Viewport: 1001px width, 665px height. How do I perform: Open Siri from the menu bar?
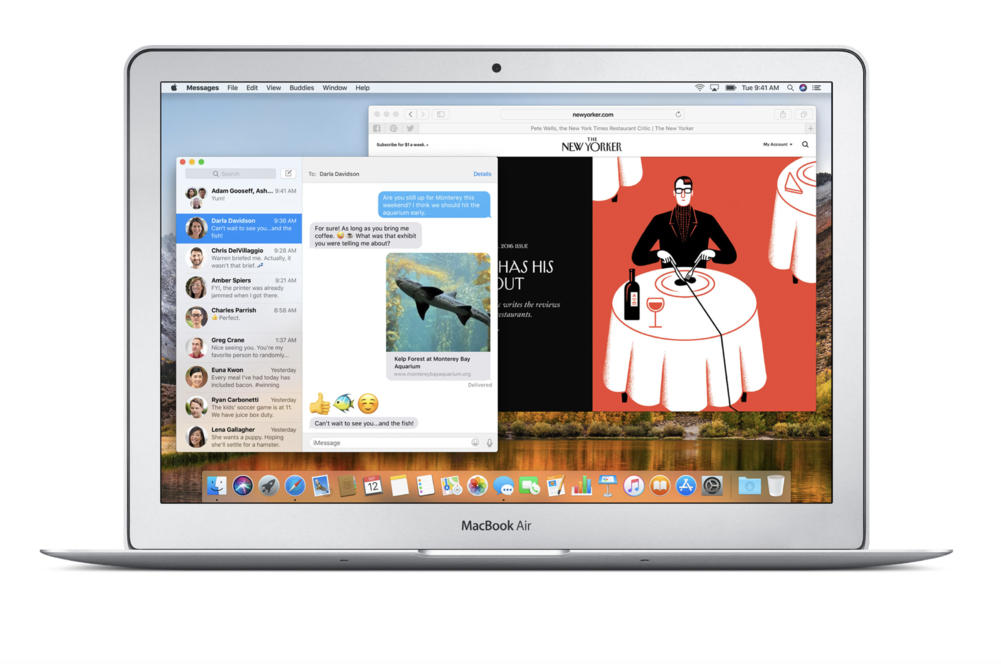[x=802, y=87]
